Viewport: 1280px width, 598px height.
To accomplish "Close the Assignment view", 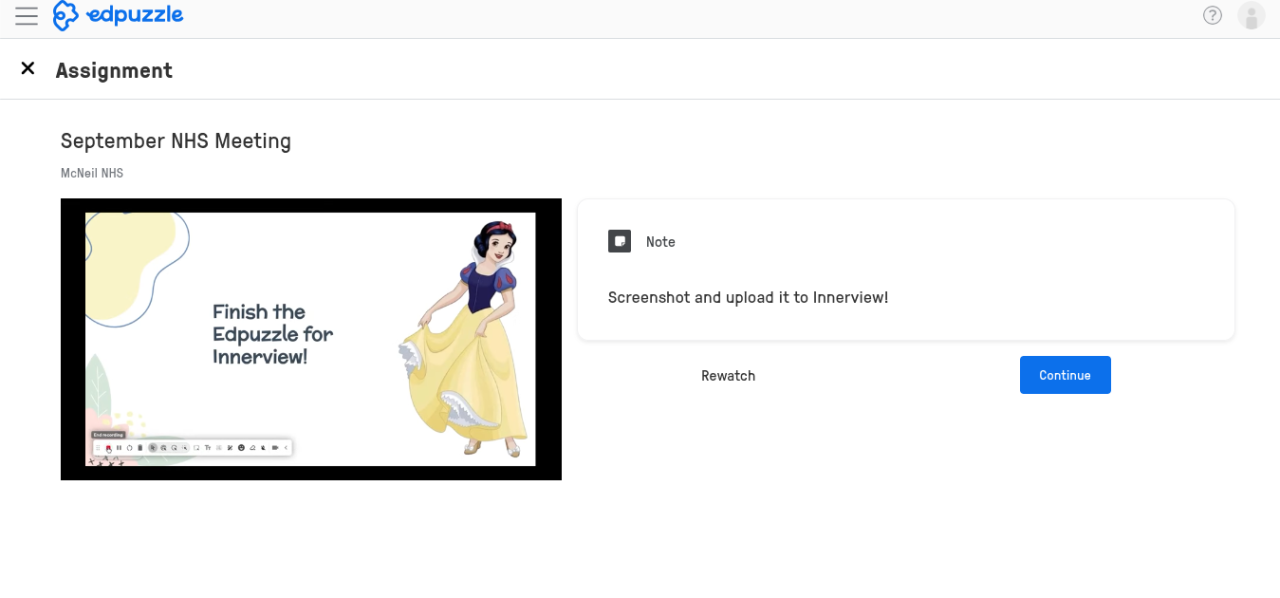I will [28, 68].
